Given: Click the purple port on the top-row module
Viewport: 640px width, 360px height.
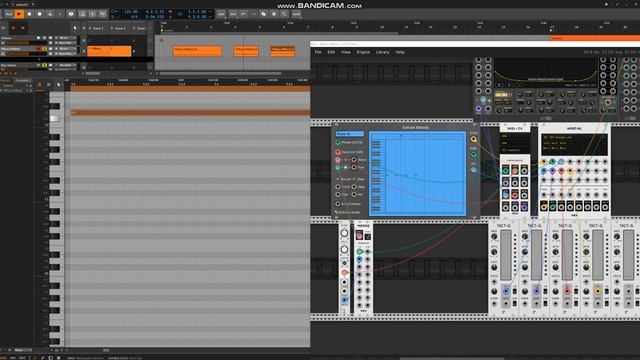Looking at the screenshot, I should point(478,109).
